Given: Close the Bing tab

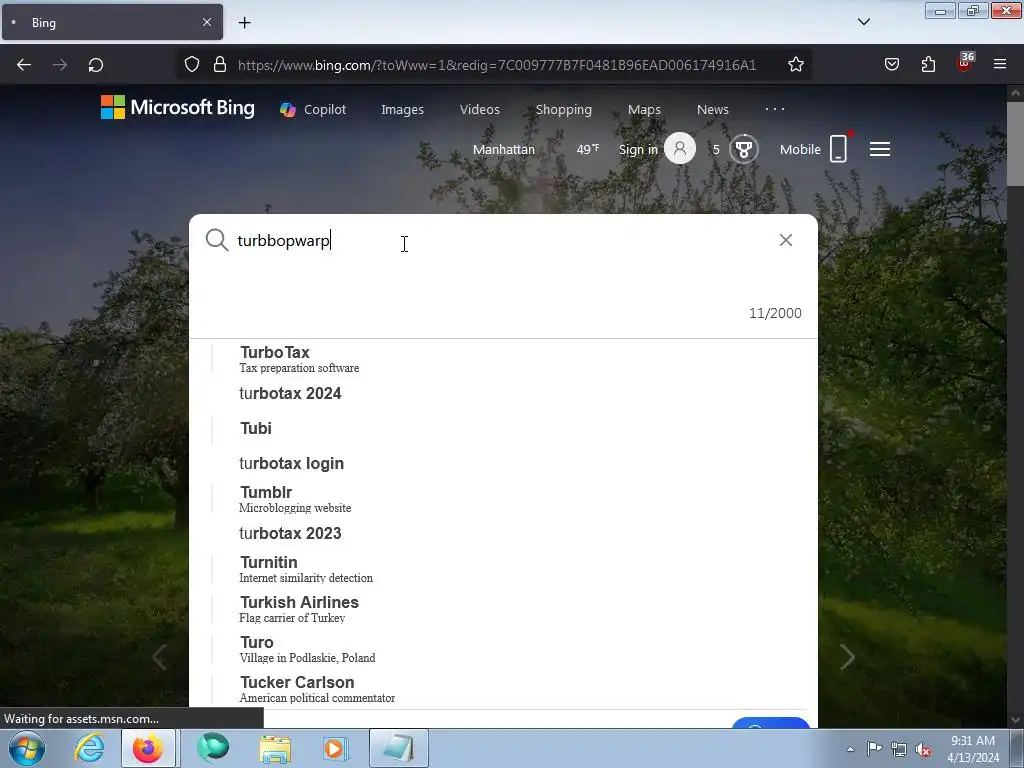Looking at the screenshot, I should point(207,22).
